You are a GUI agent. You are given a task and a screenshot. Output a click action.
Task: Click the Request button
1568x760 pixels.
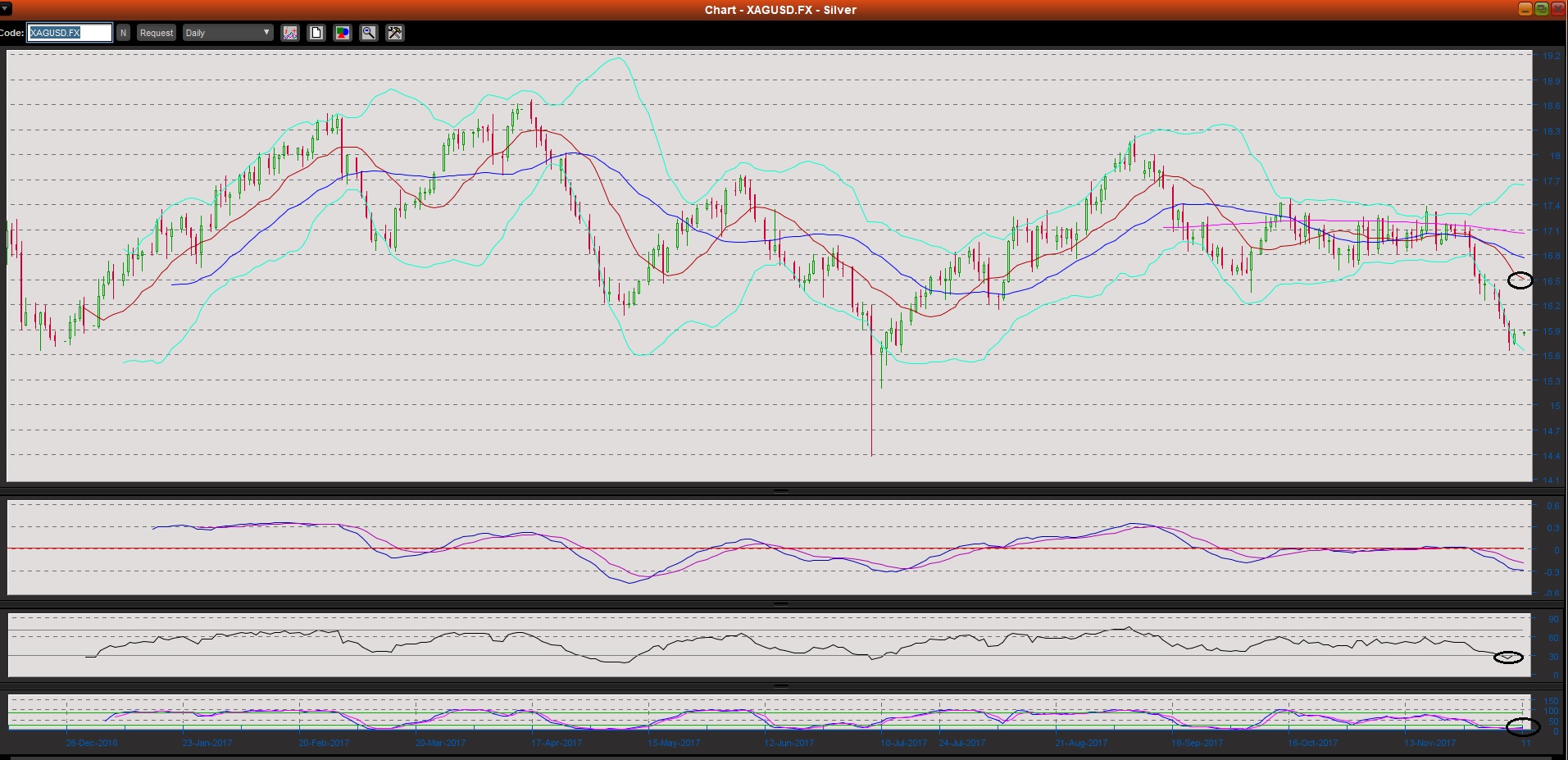[x=157, y=33]
